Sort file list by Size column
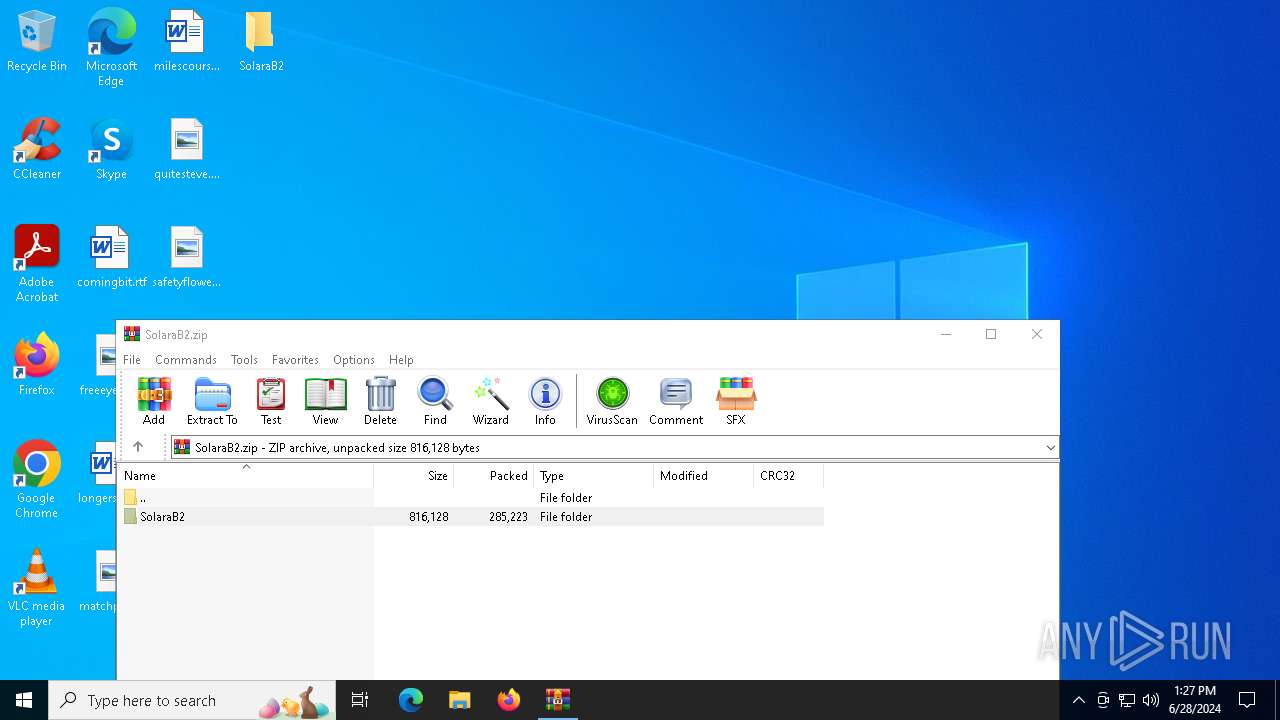The width and height of the screenshot is (1280, 720). coord(414,476)
